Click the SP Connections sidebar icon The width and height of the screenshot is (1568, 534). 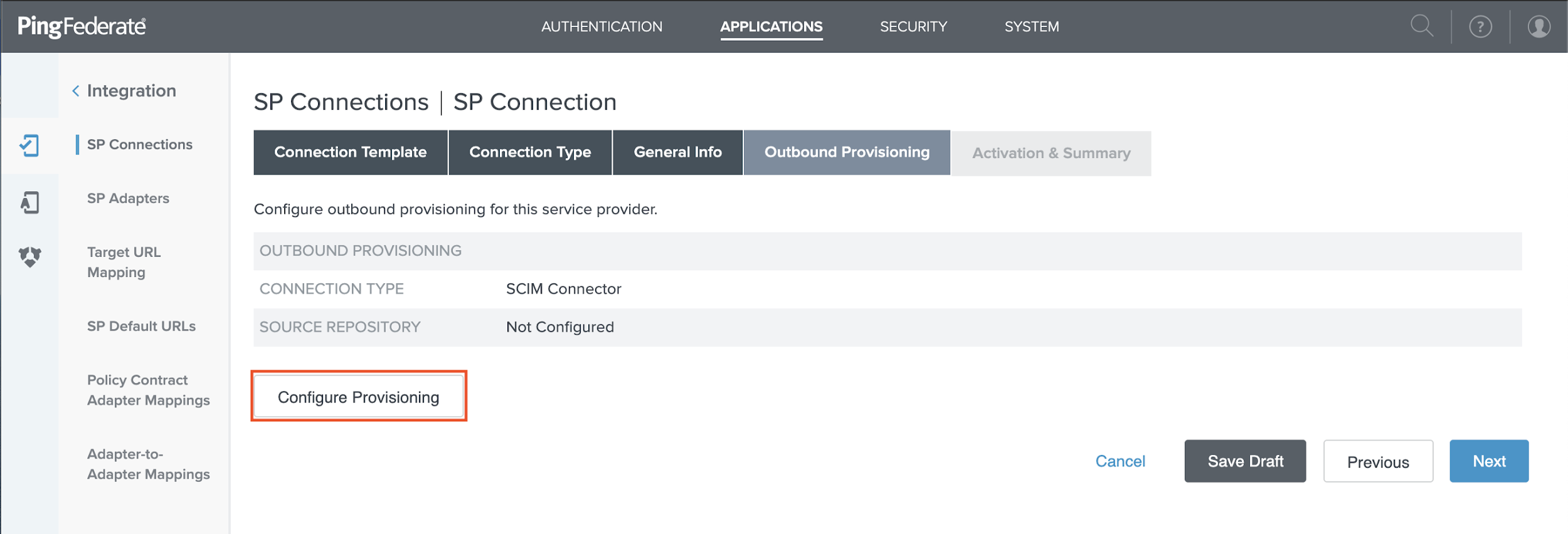[x=29, y=145]
